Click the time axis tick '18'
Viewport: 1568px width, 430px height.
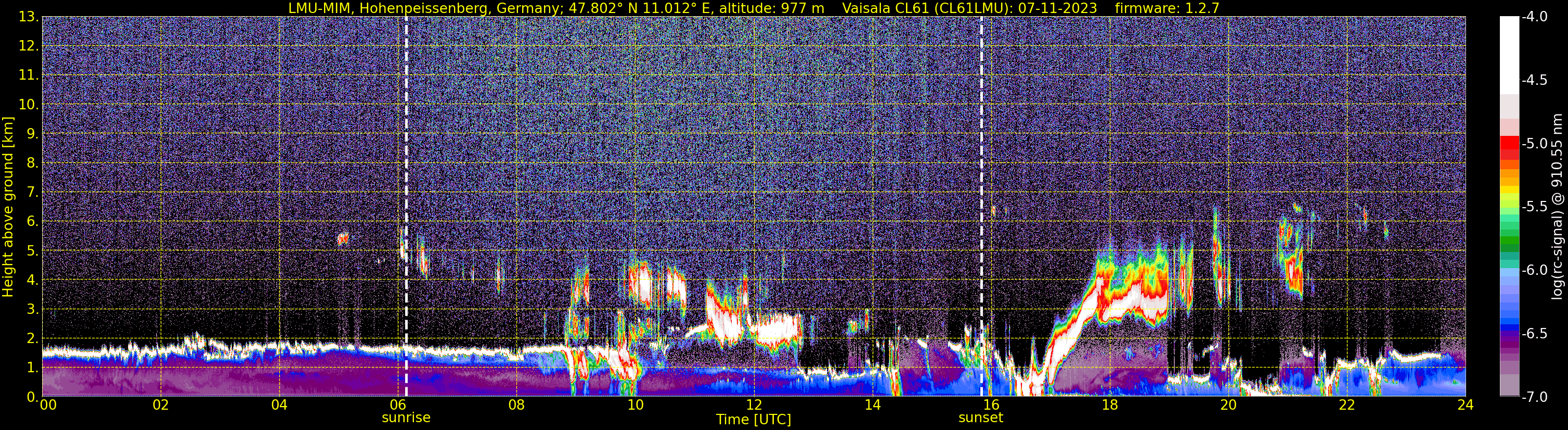[1110, 406]
